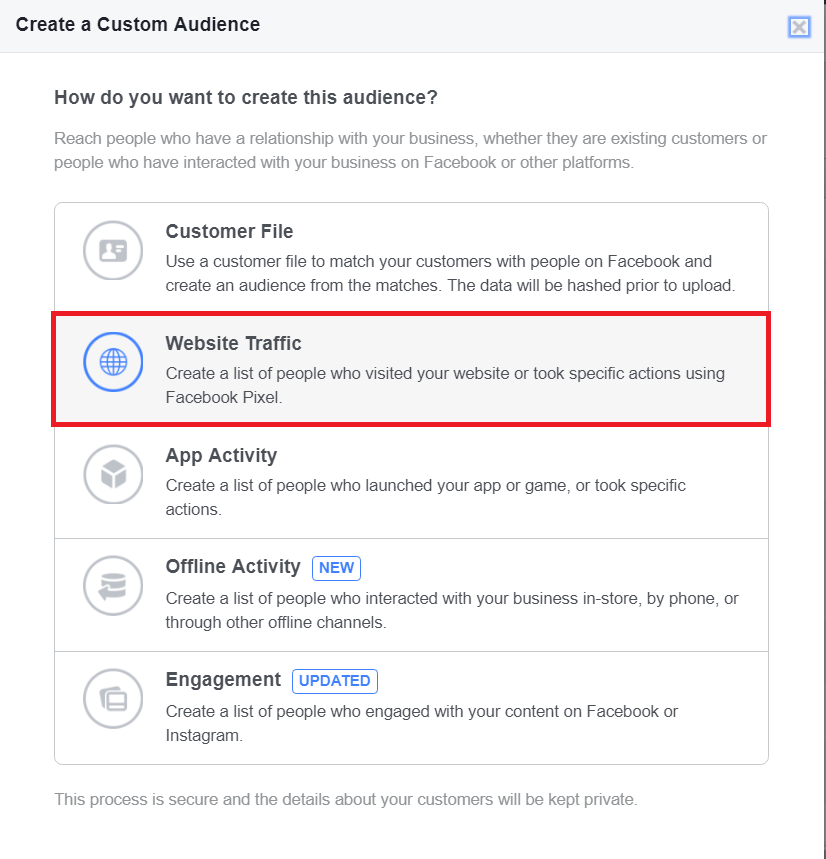Click the Customer File description about hashed data

point(450,273)
